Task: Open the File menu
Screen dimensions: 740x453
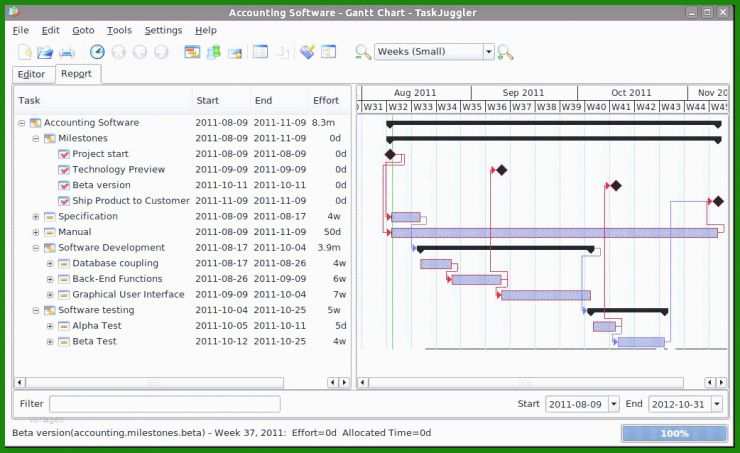Action: click(x=20, y=30)
